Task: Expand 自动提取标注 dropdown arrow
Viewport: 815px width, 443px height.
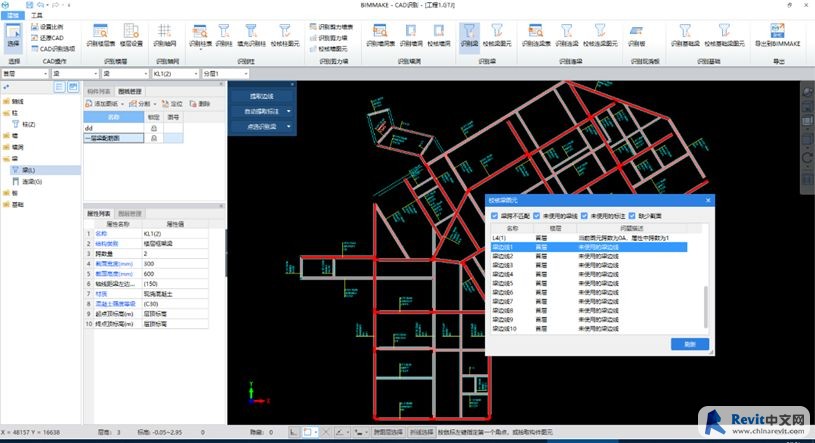Action: 288,111
